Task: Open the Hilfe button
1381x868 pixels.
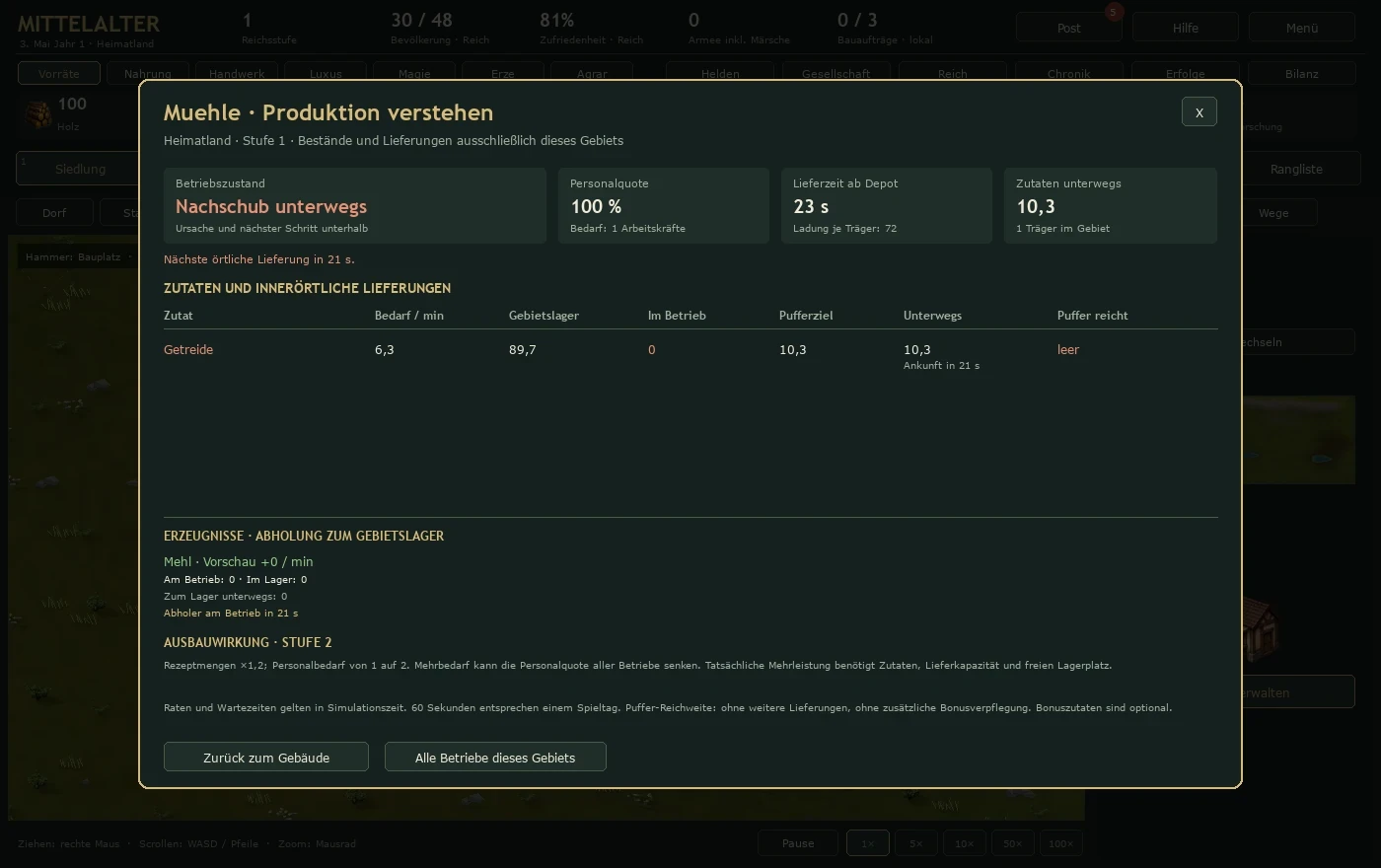Action: 1186,28
